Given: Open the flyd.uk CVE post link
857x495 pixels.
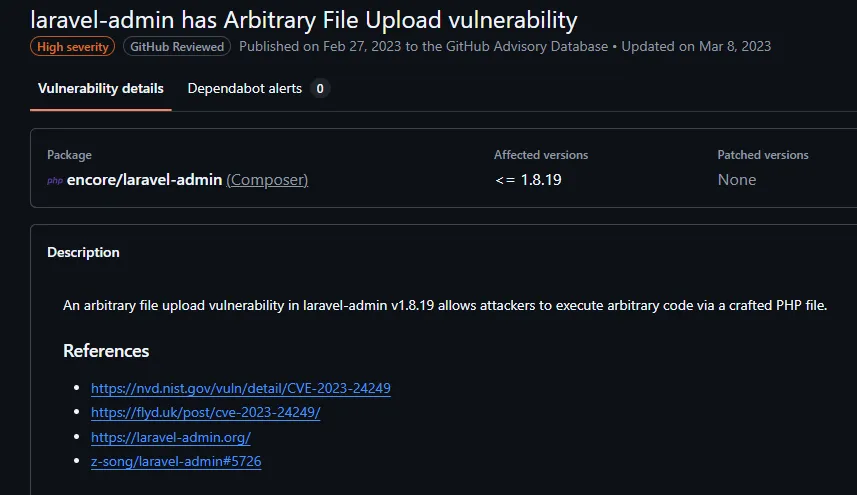Looking at the screenshot, I should click(x=205, y=412).
